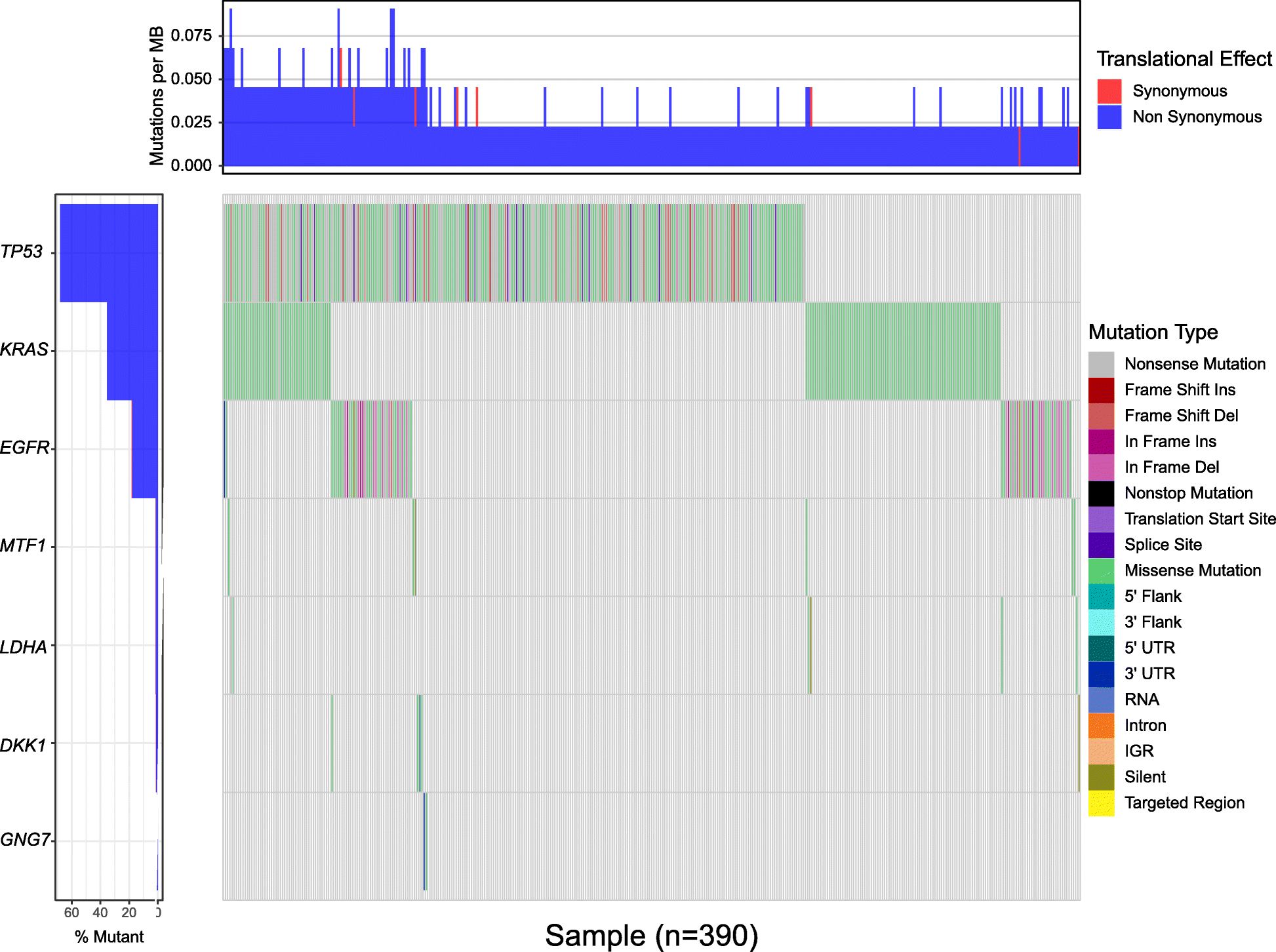Click the 3' UTR blue swatch
Image resolution: width=1276 pixels, height=952 pixels.
(x=1101, y=673)
